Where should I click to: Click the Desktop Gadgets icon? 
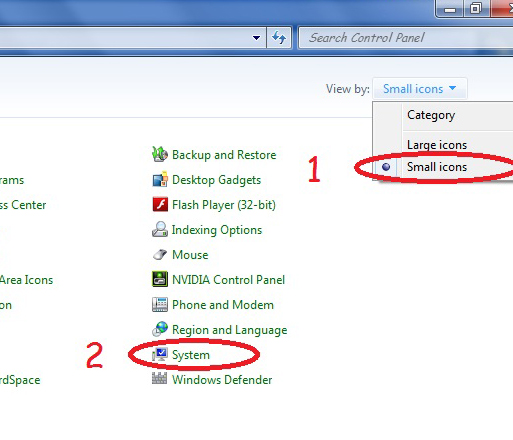160,180
